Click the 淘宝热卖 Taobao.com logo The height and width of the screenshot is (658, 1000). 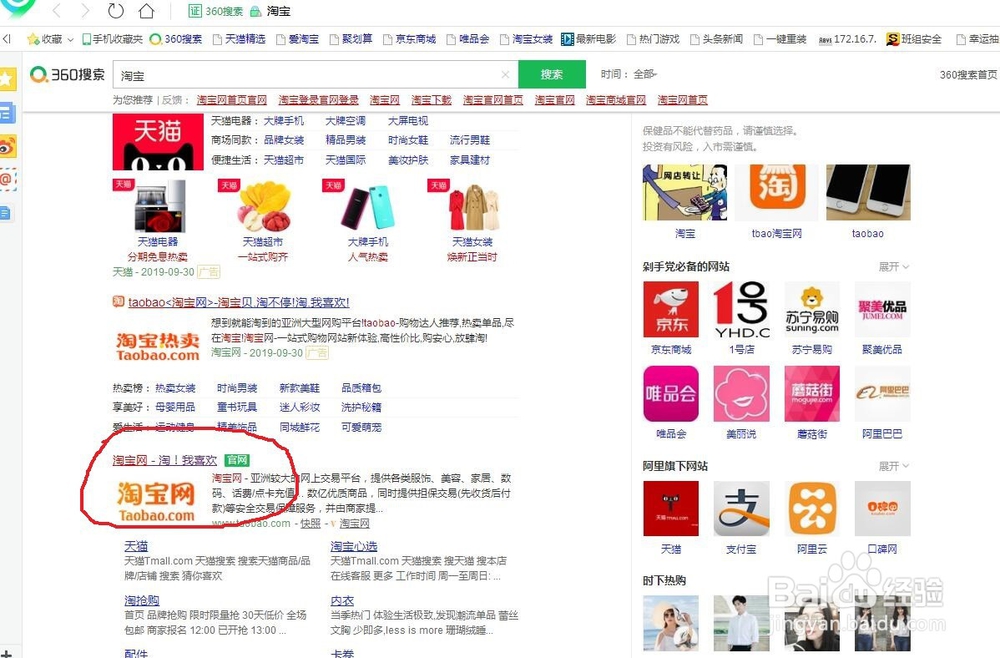(x=158, y=346)
